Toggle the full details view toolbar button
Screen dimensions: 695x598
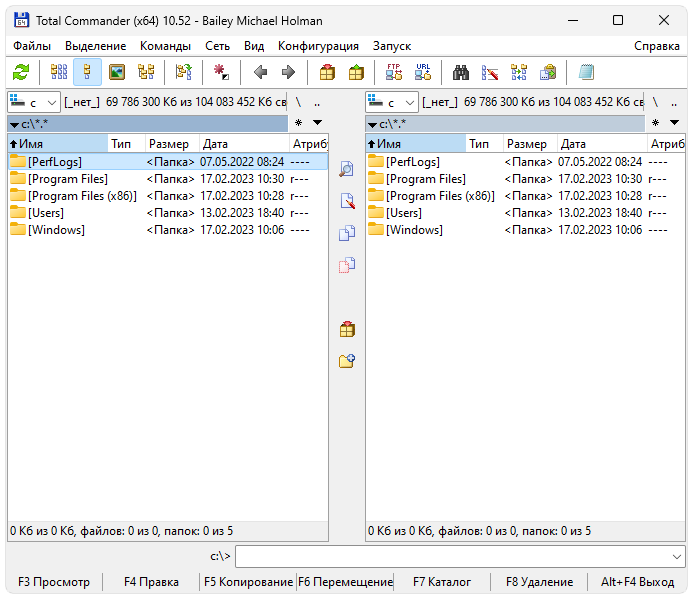[x=88, y=72]
